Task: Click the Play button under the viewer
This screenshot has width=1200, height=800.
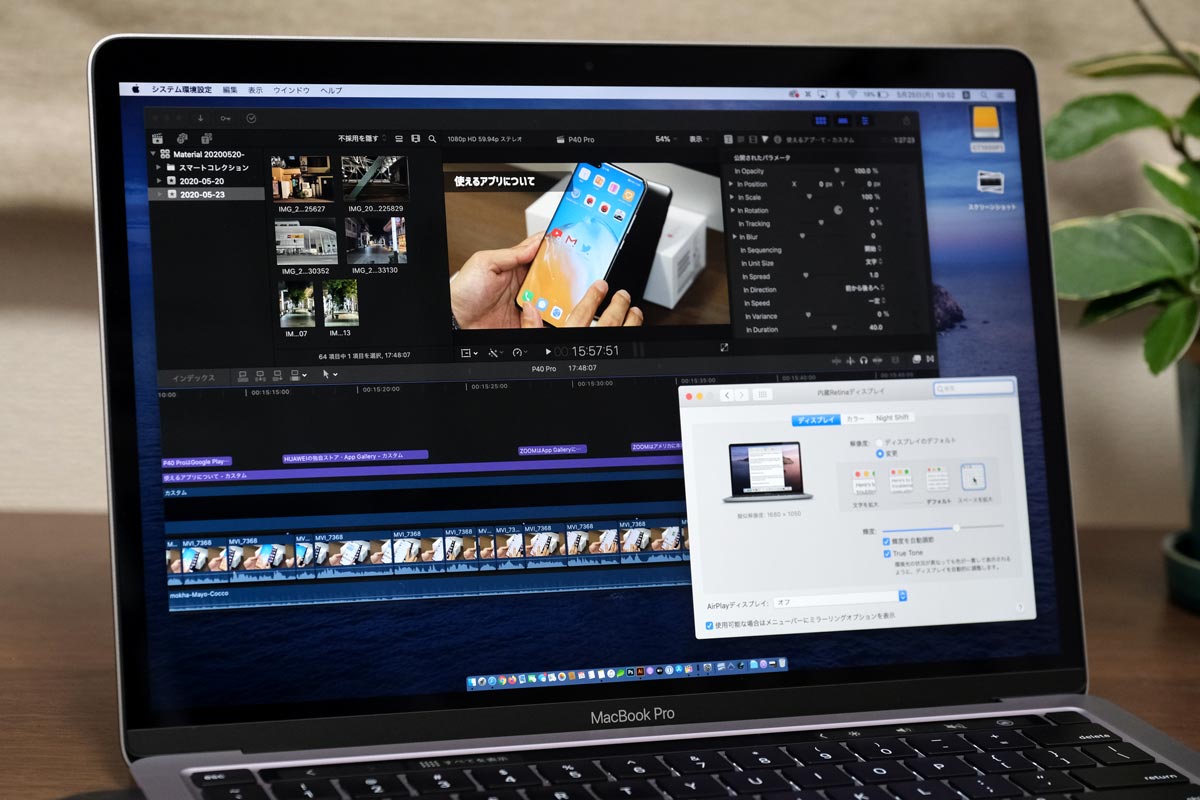Action: point(548,351)
